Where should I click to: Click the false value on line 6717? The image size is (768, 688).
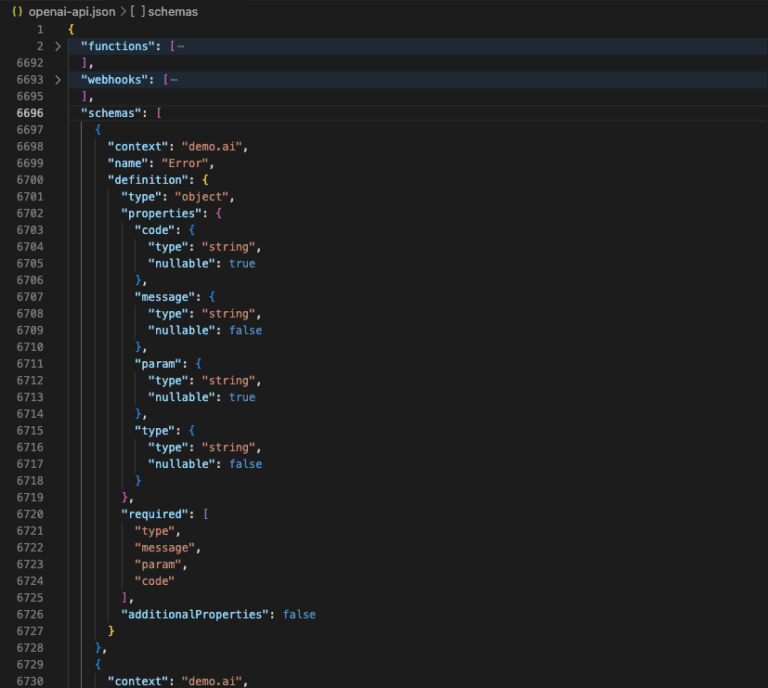tap(245, 464)
